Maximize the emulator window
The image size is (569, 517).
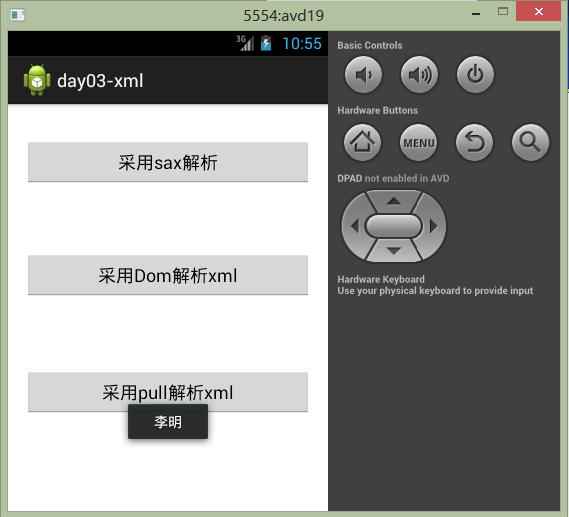[x=503, y=12]
